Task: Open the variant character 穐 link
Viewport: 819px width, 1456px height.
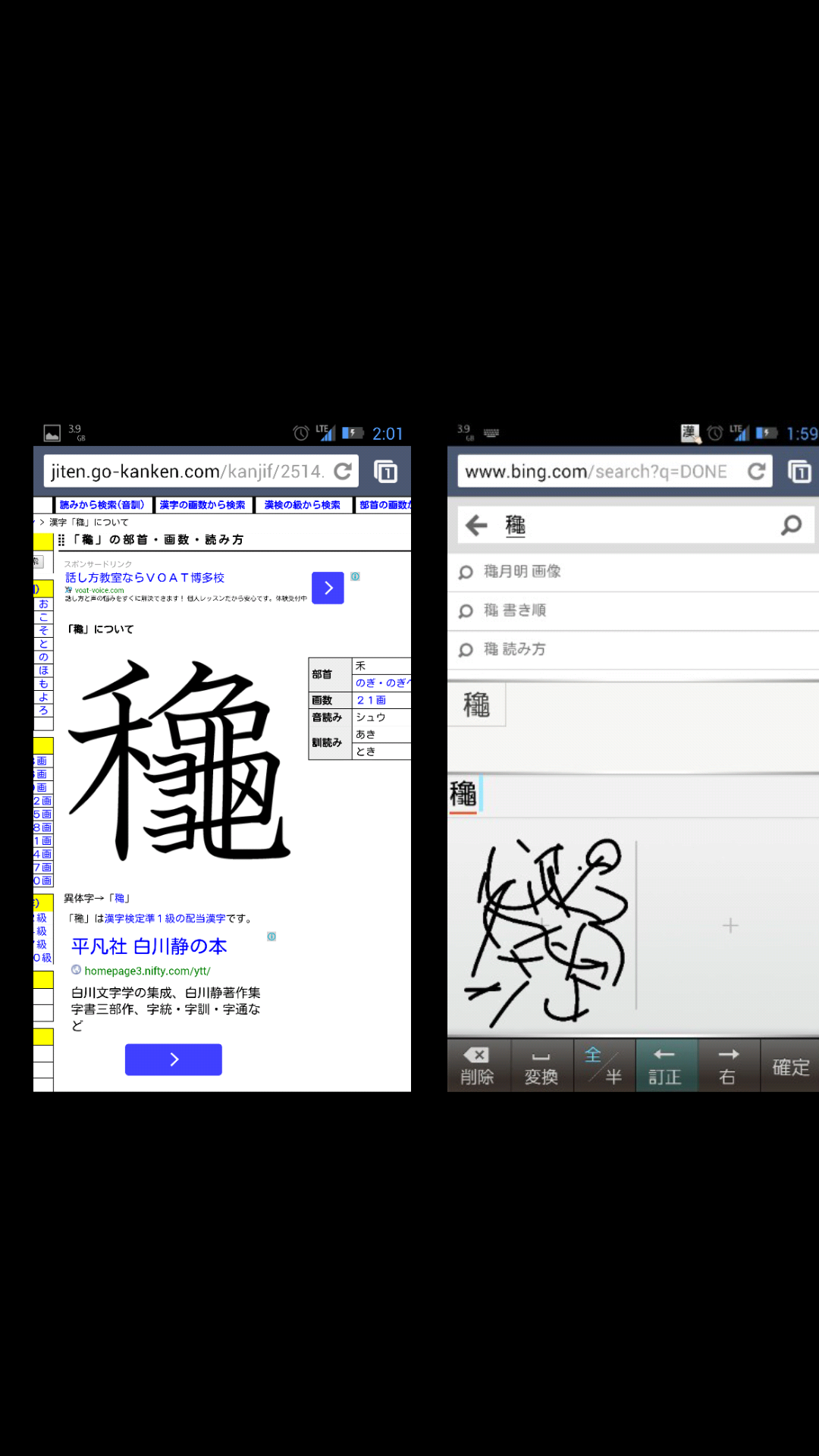Action: [x=119, y=899]
